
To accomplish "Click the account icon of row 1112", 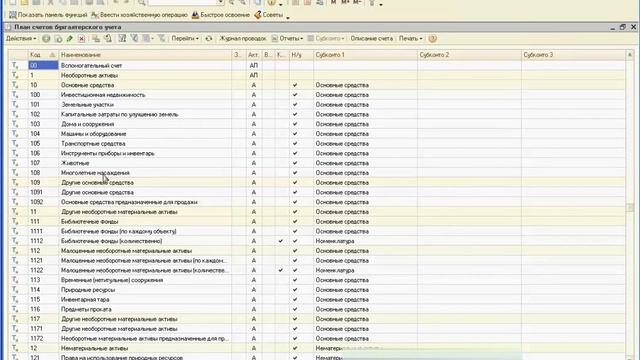I will coord(15,241).
